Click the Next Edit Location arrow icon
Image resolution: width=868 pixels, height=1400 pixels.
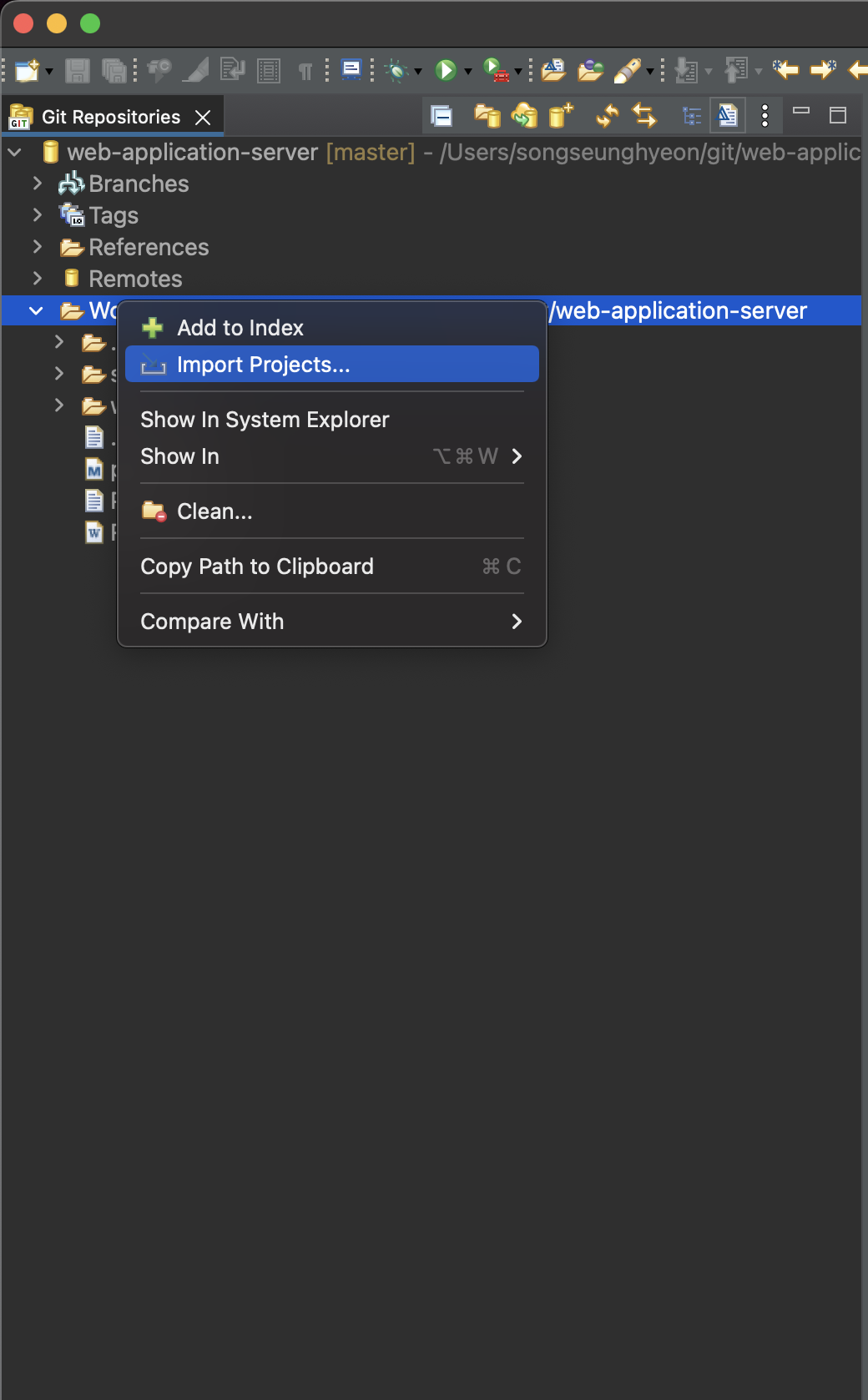click(x=824, y=69)
